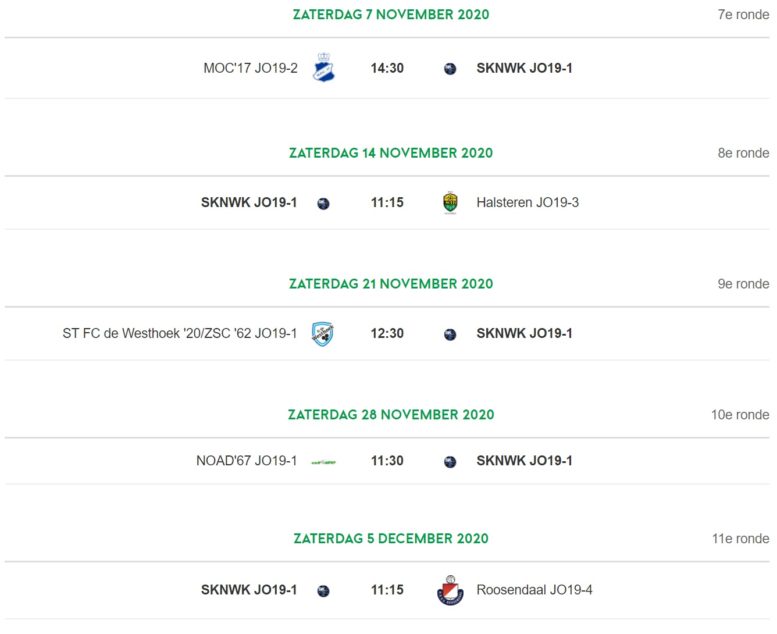Click SKNWK ball logo in 7 November match
777x634 pixels.
tap(450, 69)
